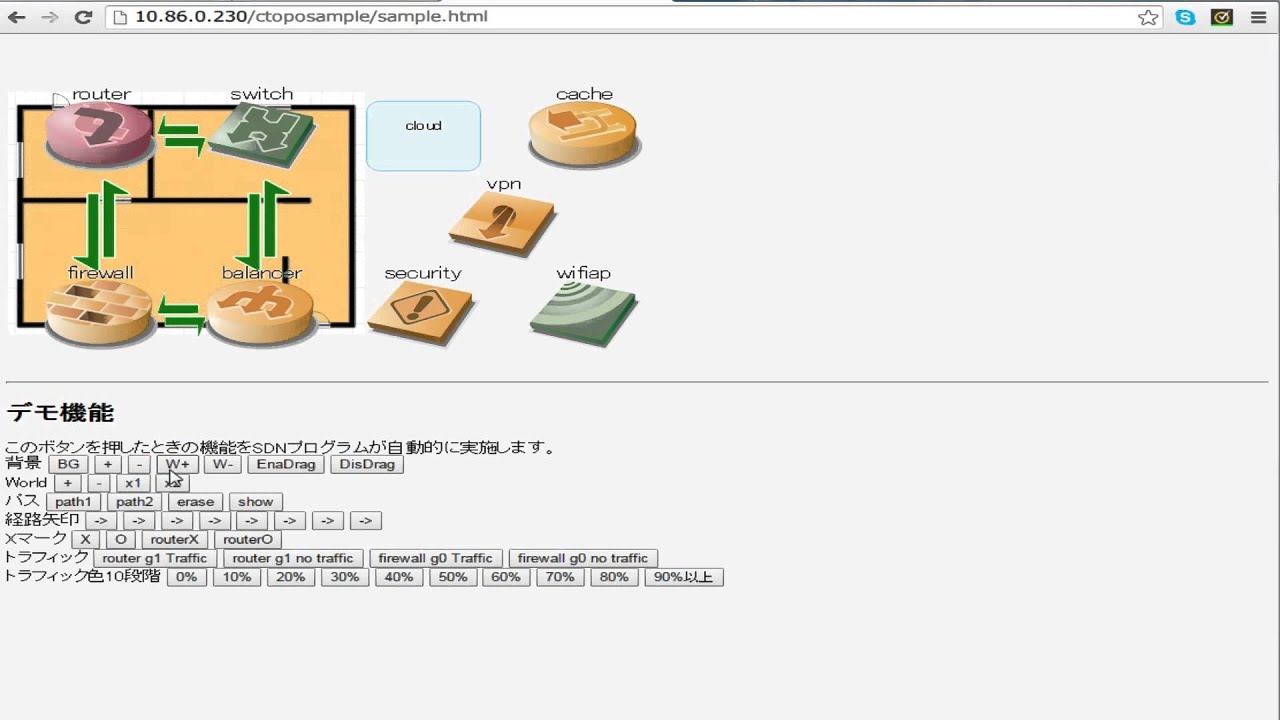The width and height of the screenshot is (1280, 720).
Task: Click the last -> button in 経路矢印 row
Action: click(x=366, y=521)
